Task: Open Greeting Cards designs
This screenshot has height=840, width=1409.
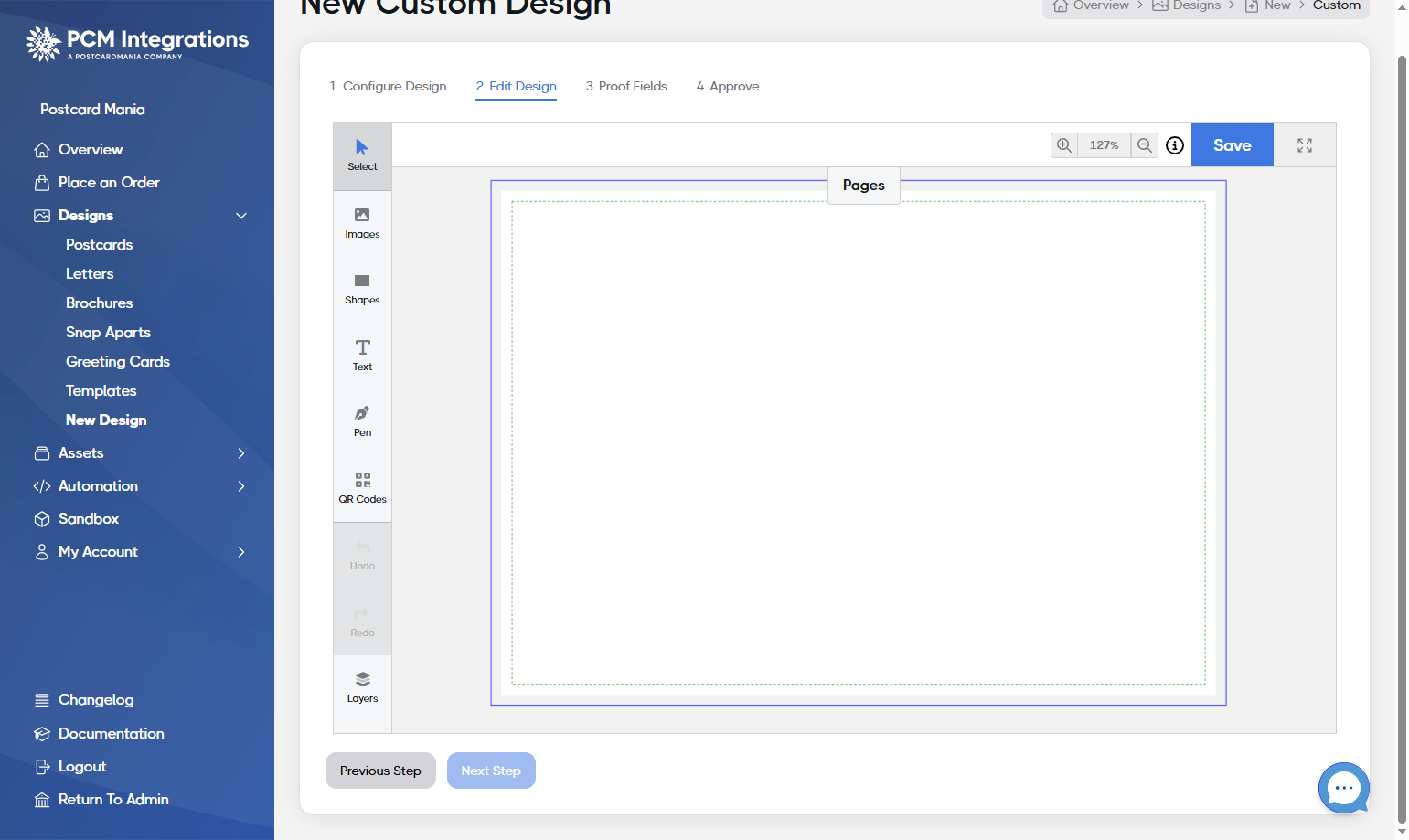Action: click(x=118, y=361)
